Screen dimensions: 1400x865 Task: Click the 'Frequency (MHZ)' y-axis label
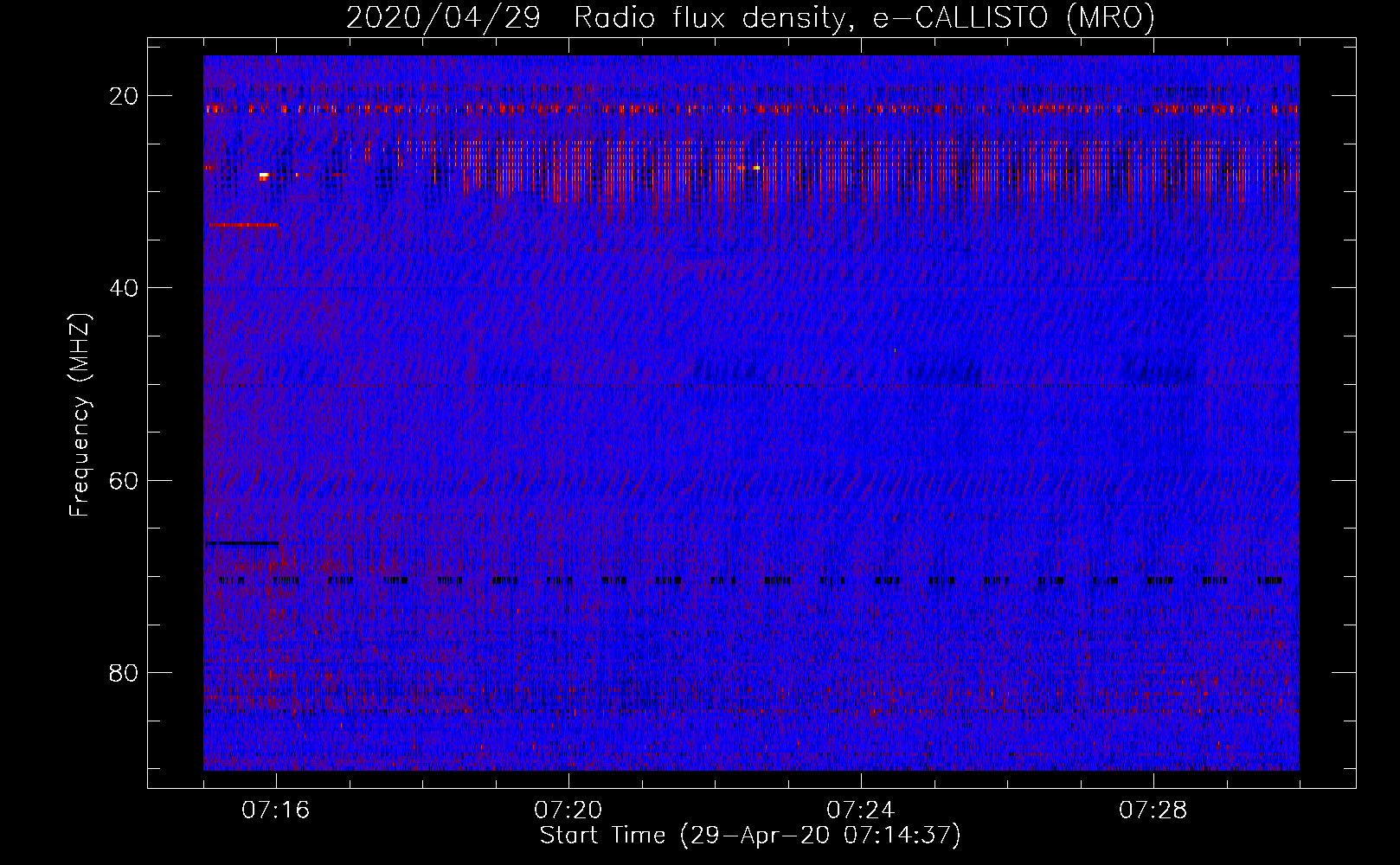point(80,415)
